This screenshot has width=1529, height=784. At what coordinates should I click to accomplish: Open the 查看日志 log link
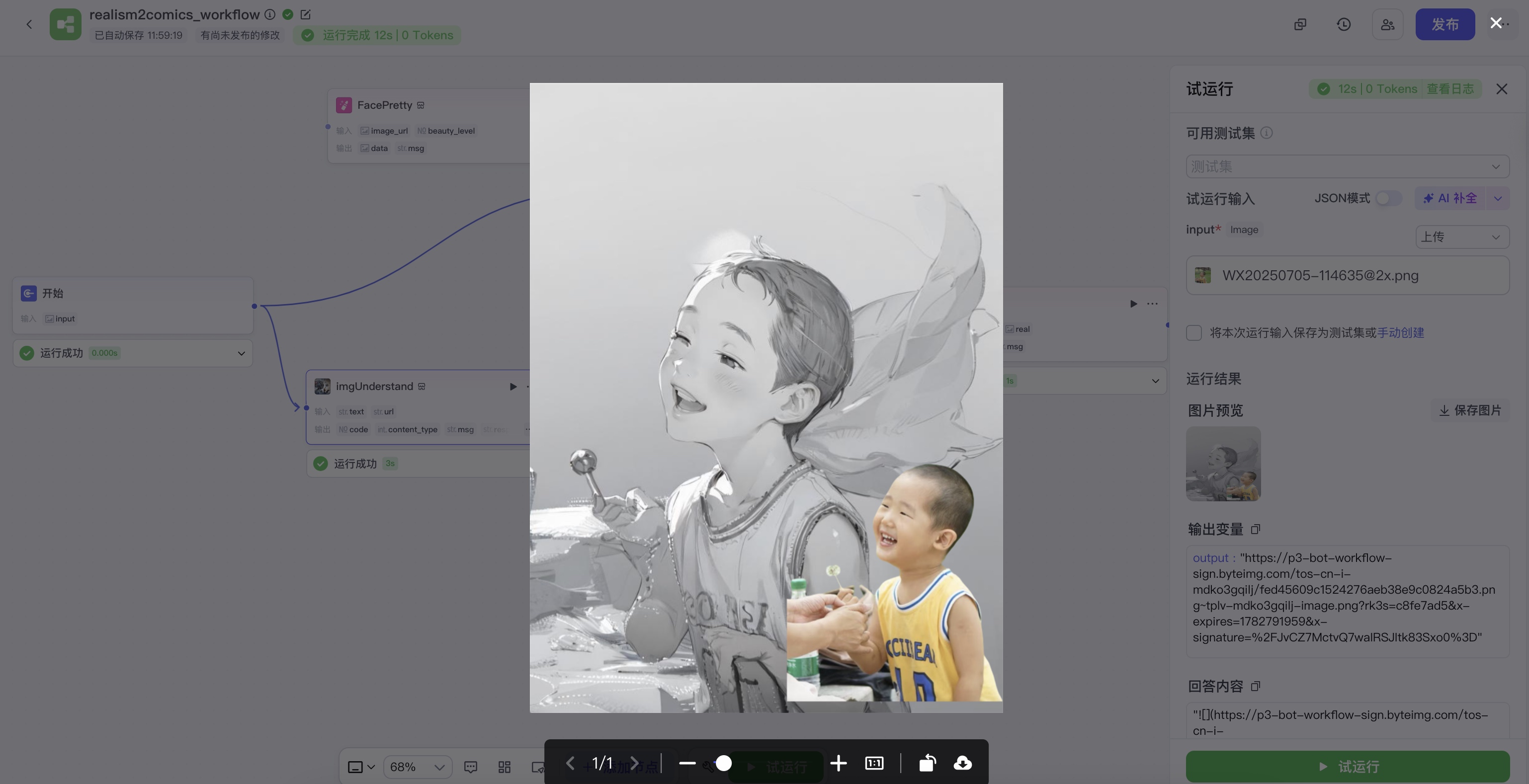pyautogui.click(x=1450, y=89)
